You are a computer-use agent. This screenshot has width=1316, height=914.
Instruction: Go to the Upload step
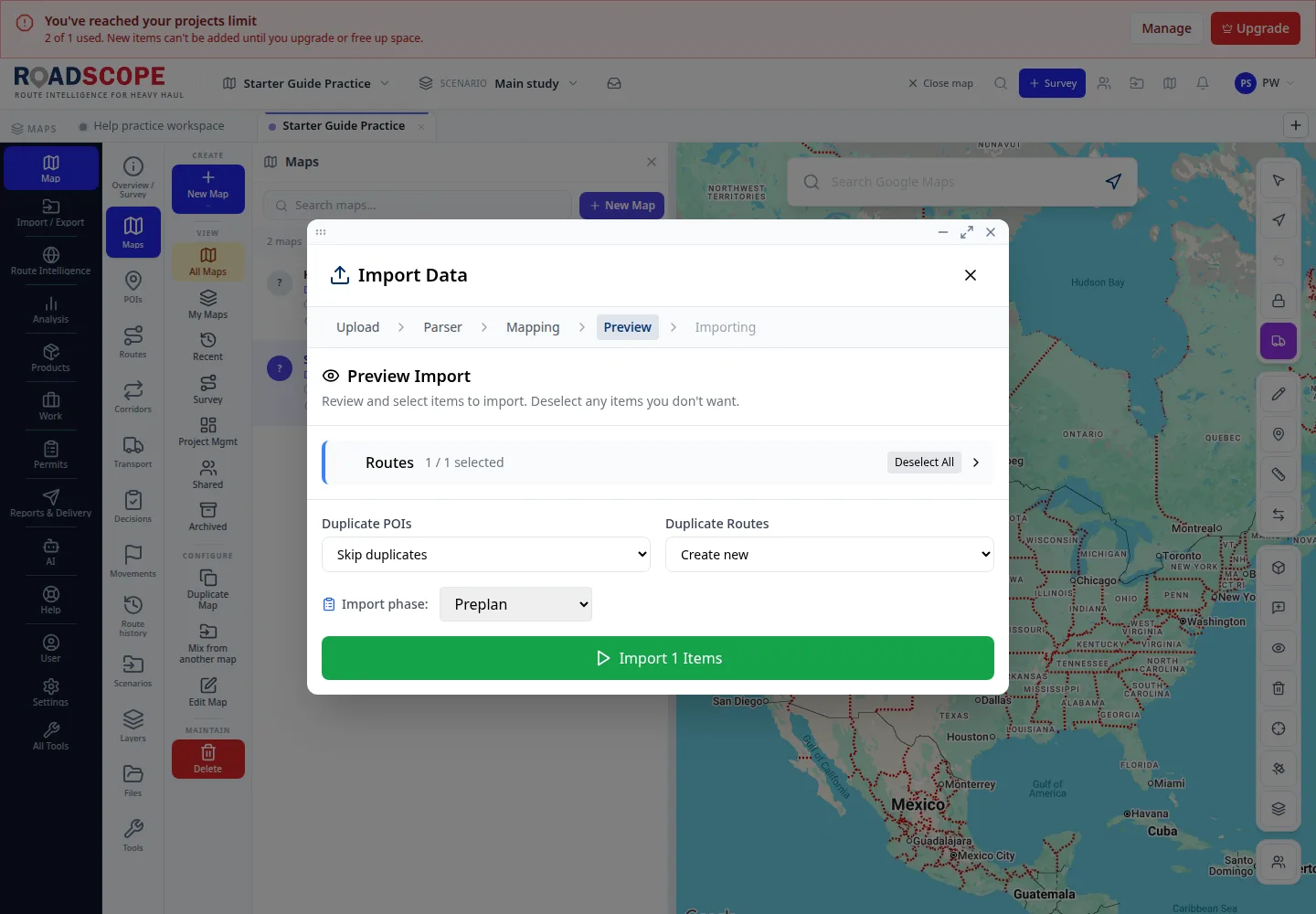pos(357,327)
